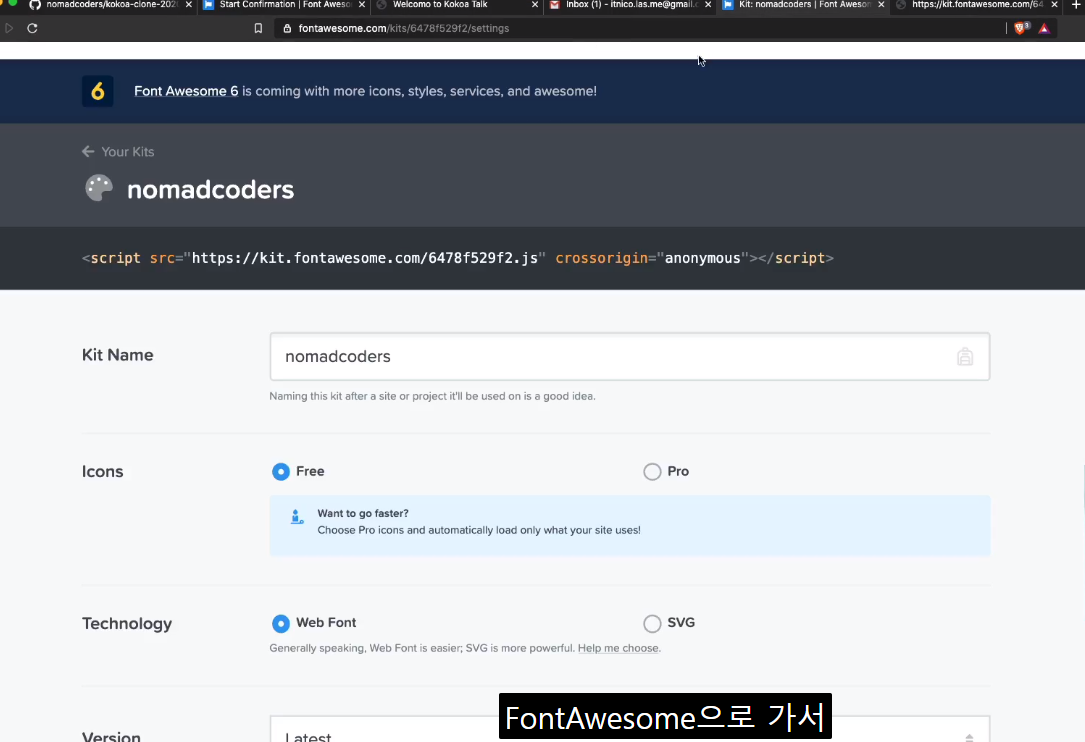The width and height of the screenshot is (1085, 742).
Task: Switch to nomadcoders/kokoa-clone GitHub tab
Action: 111,5
